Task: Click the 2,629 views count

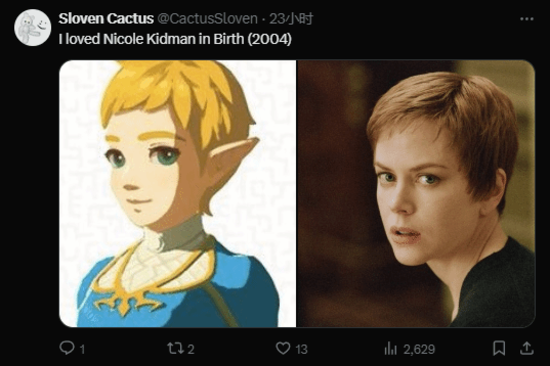Action: [419, 349]
